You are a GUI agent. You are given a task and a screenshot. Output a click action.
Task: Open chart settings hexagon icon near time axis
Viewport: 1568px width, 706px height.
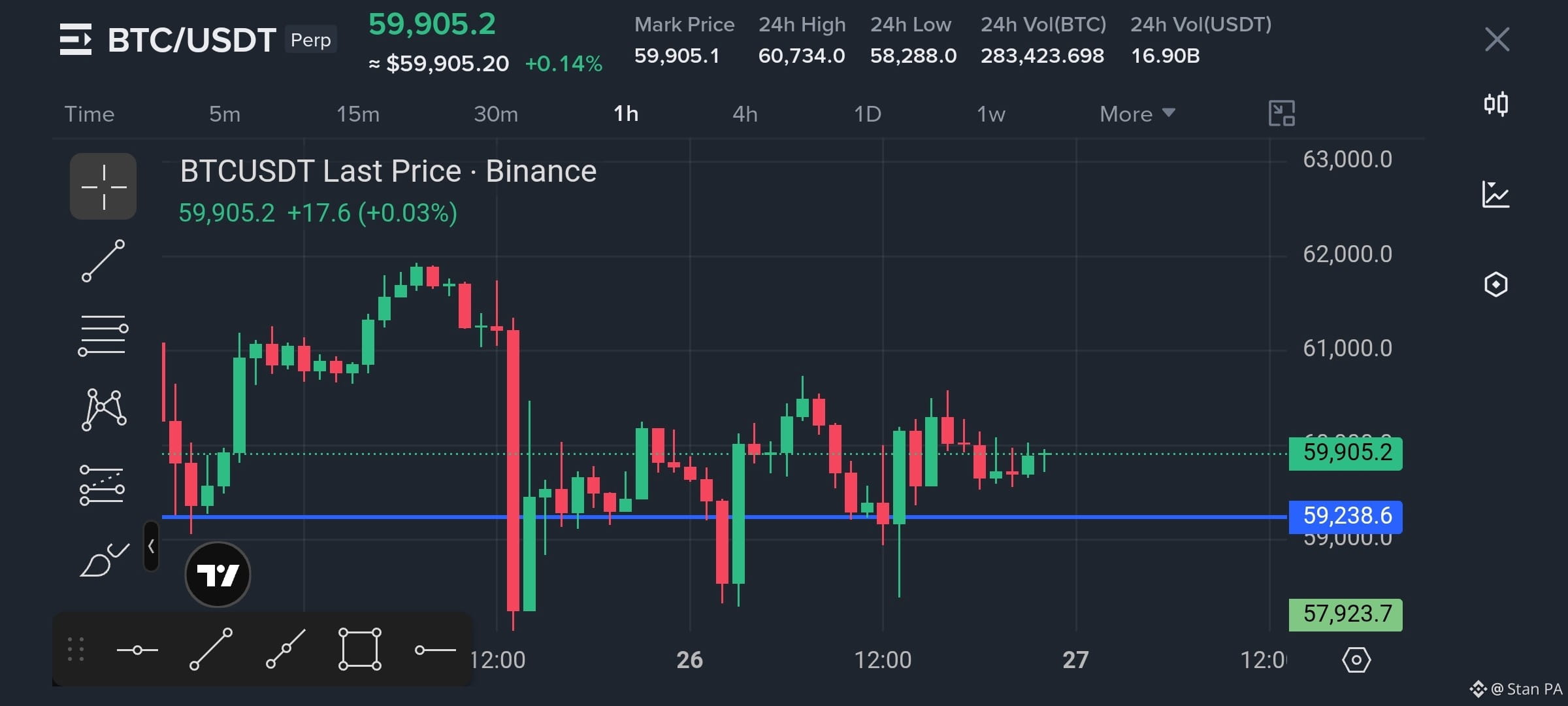pyautogui.click(x=1356, y=660)
